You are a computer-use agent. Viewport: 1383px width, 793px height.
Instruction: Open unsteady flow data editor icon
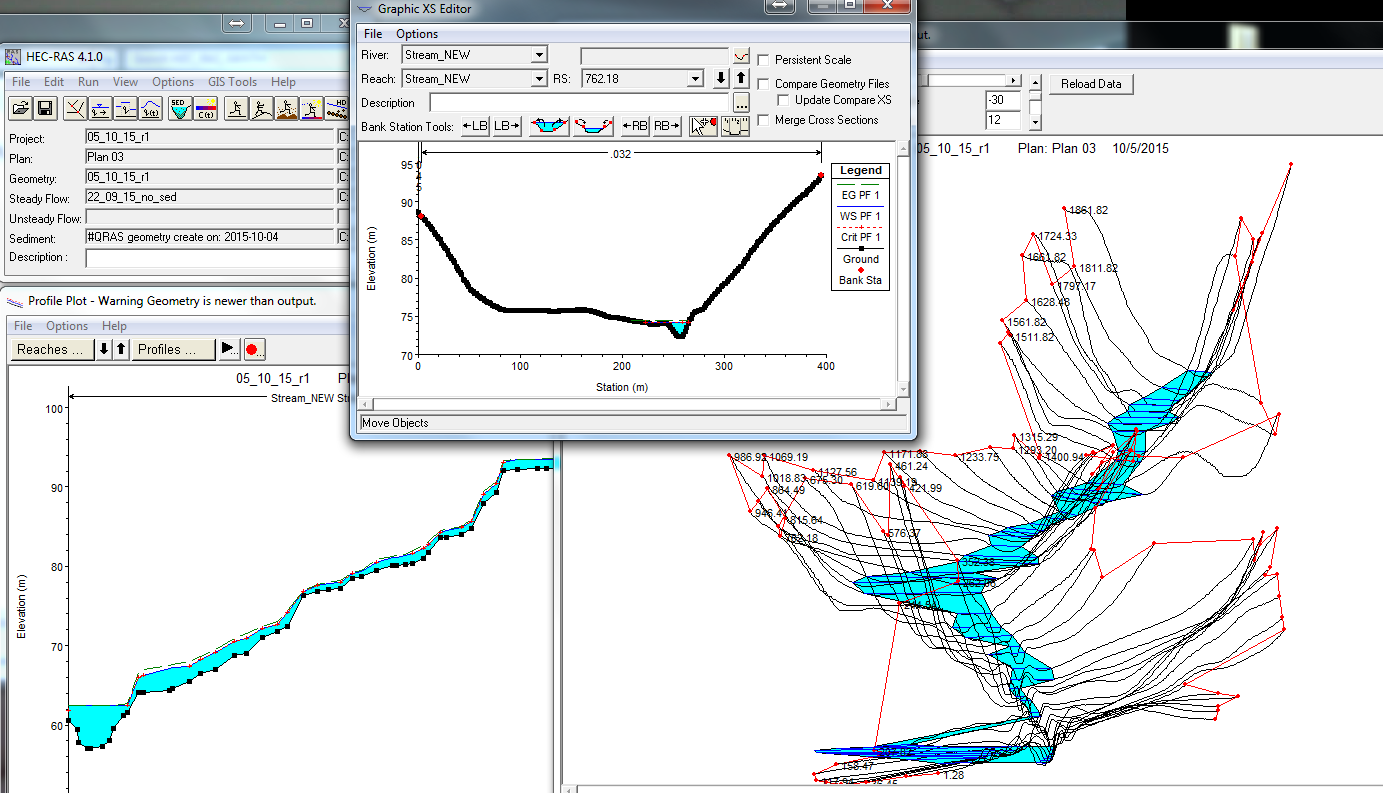tap(151, 108)
